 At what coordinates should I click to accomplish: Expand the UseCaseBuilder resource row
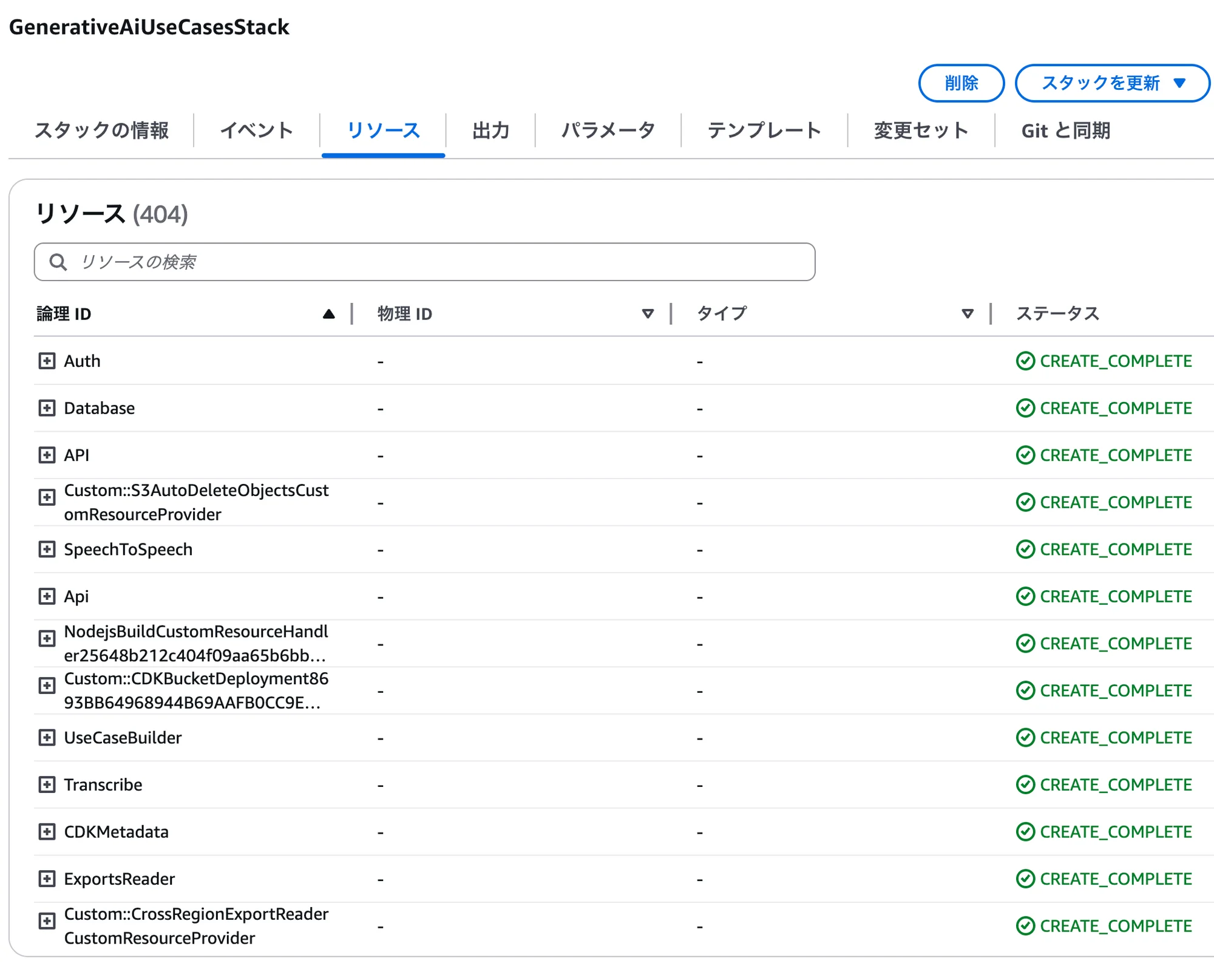click(x=47, y=737)
